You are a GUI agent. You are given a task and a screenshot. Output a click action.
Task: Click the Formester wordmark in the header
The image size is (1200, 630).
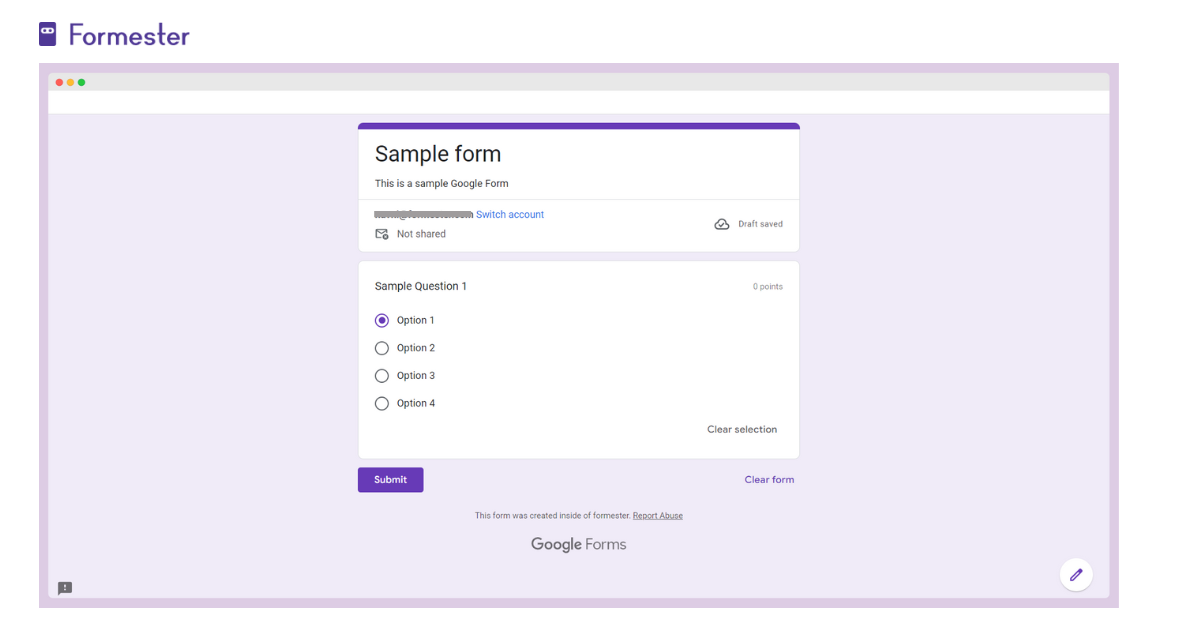click(x=128, y=34)
